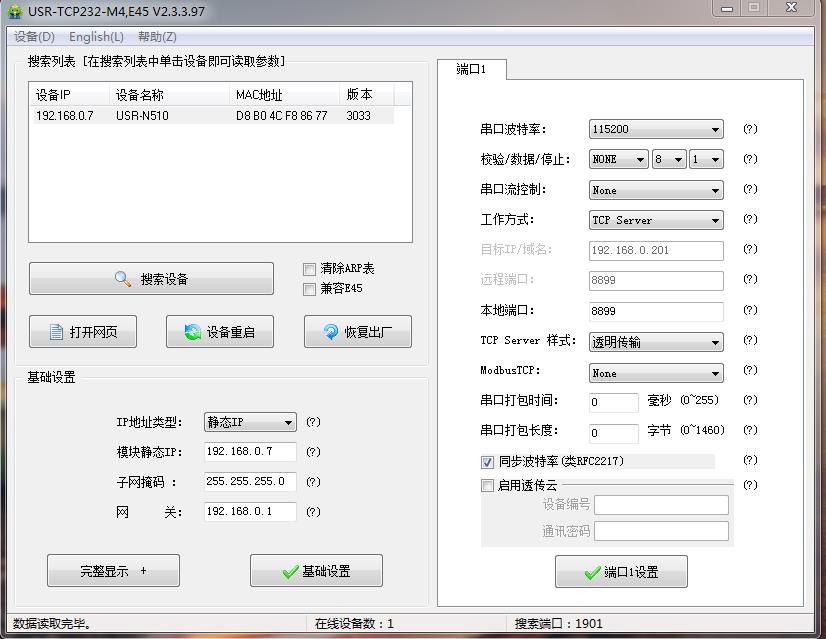Select device 192.168.0.7 in search list
Viewport: 826px width, 639px height.
click(64, 116)
